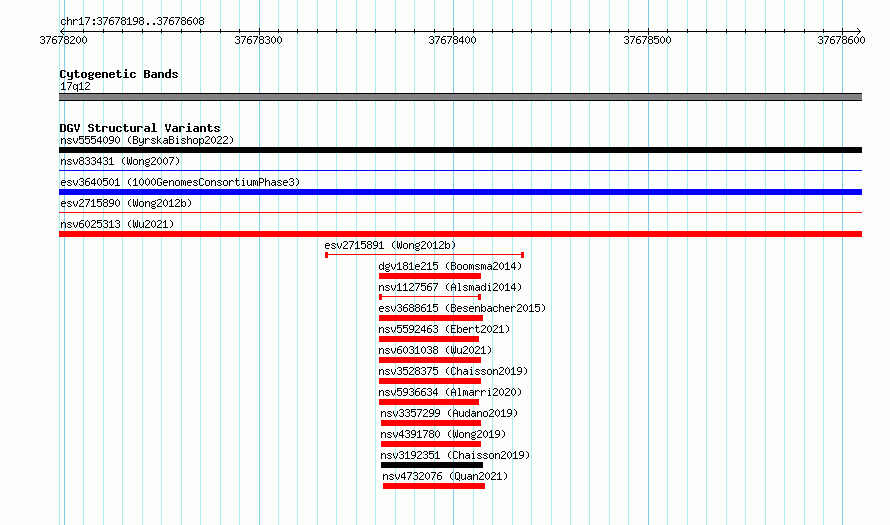Screen dimensions: 890x525
Task: Click the nsv5554090 (ByrskaBishop2022) variant label
Action: coord(147,140)
